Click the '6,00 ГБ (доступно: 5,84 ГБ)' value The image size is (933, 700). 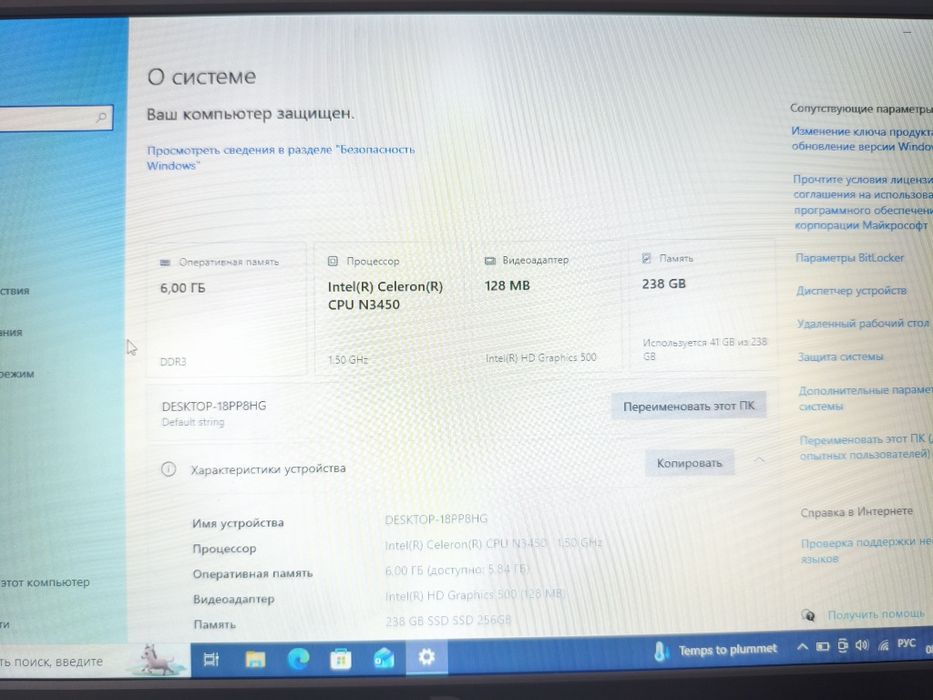click(x=456, y=570)
